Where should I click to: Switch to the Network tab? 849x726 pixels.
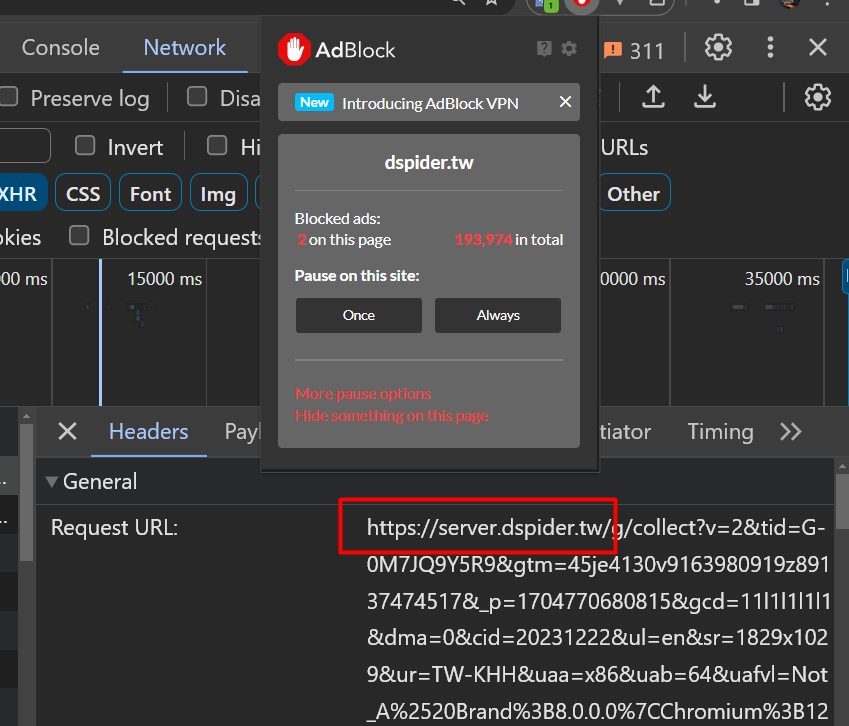185,48
